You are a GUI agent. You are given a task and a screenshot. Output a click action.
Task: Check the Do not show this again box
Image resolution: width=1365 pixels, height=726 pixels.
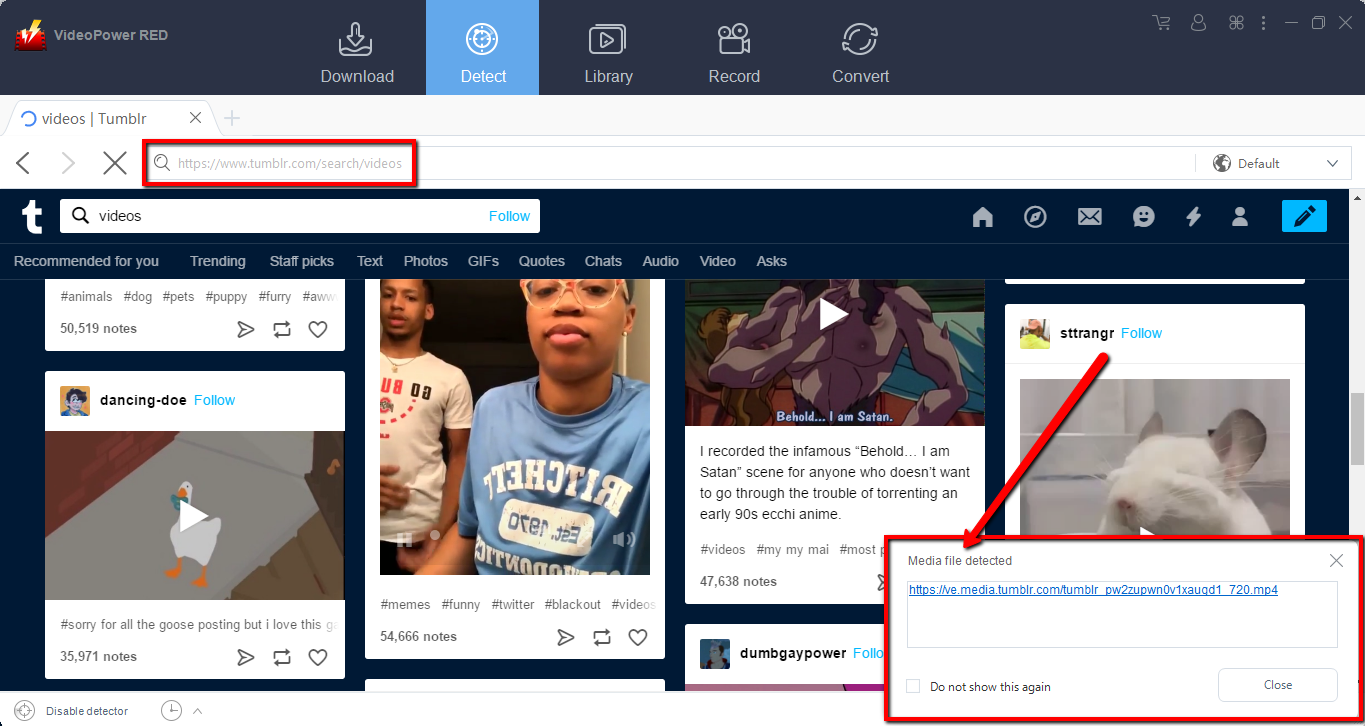tap(911, 687)
